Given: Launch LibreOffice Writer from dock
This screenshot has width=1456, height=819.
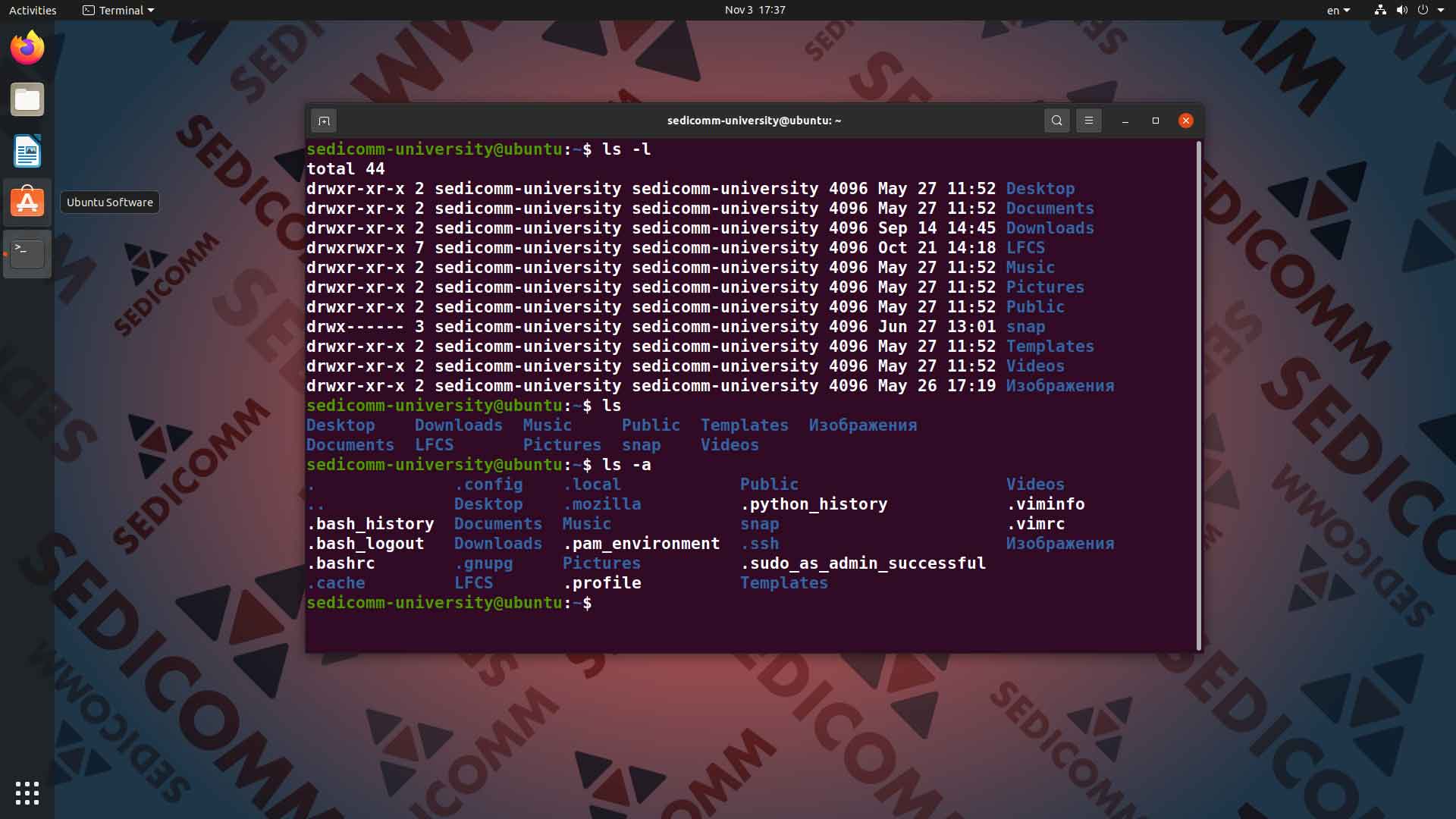Looking at the screenshot, I should pos(27,151).
